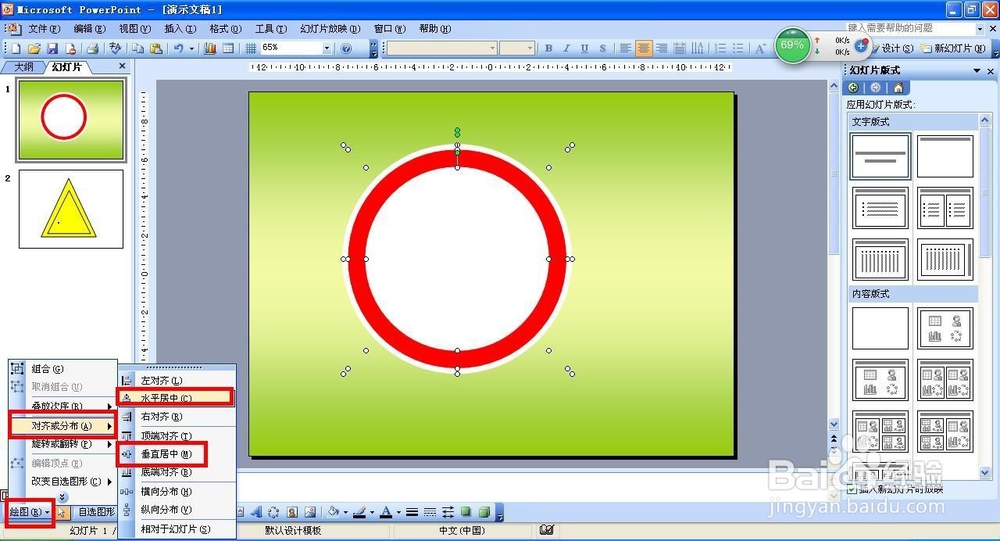Viewport: 1000px width, 541px height.
Task: Open the 65% zoom dropdown
Action: [x=327, y=48]
